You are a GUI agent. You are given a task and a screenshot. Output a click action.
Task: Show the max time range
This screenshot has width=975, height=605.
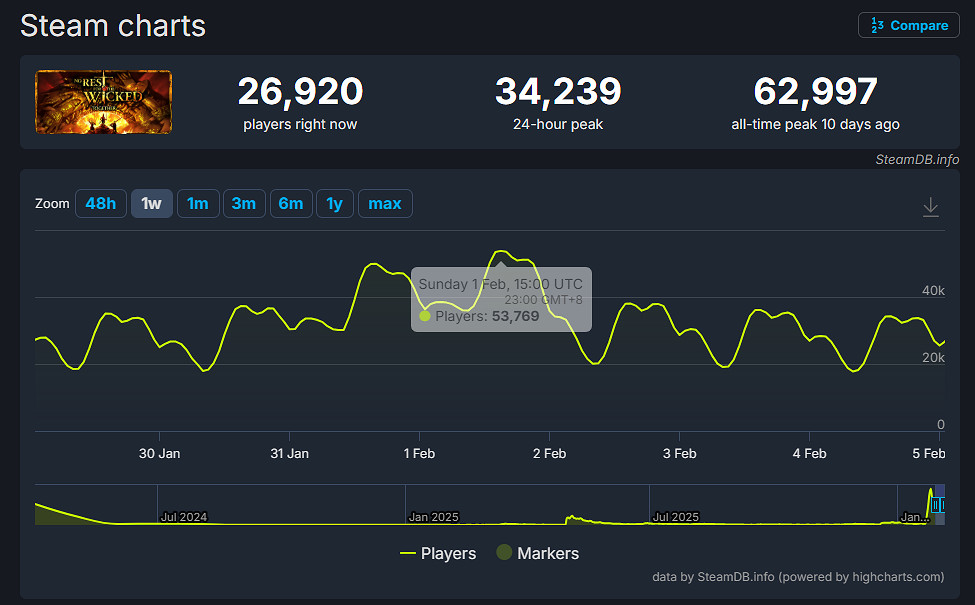click(385, 204)
